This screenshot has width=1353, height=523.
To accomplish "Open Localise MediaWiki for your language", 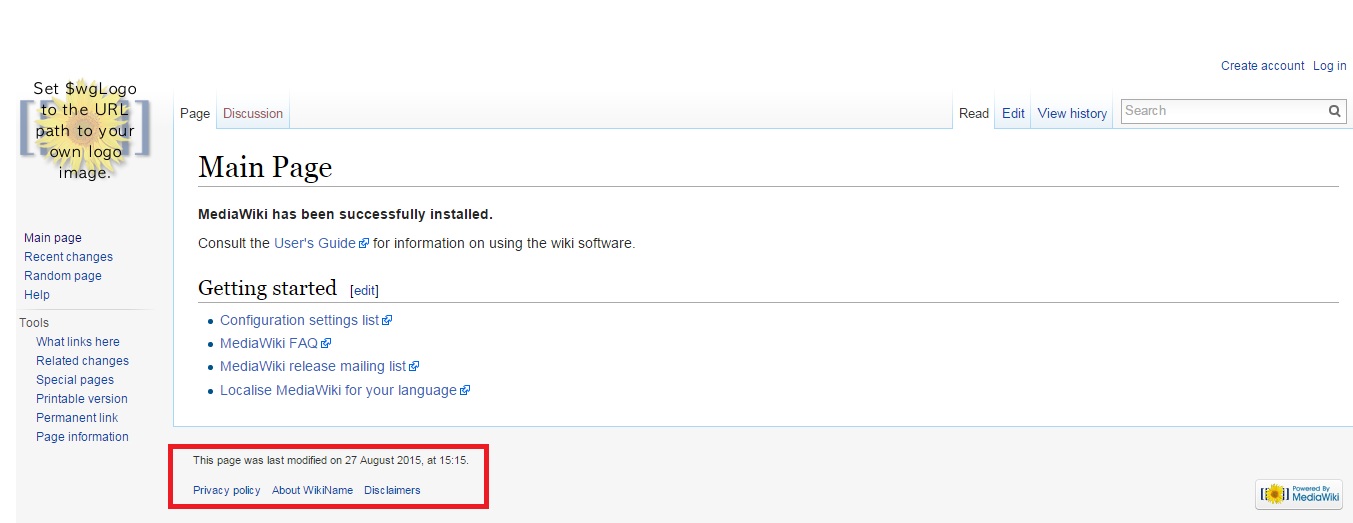I will tap(338, 391).
